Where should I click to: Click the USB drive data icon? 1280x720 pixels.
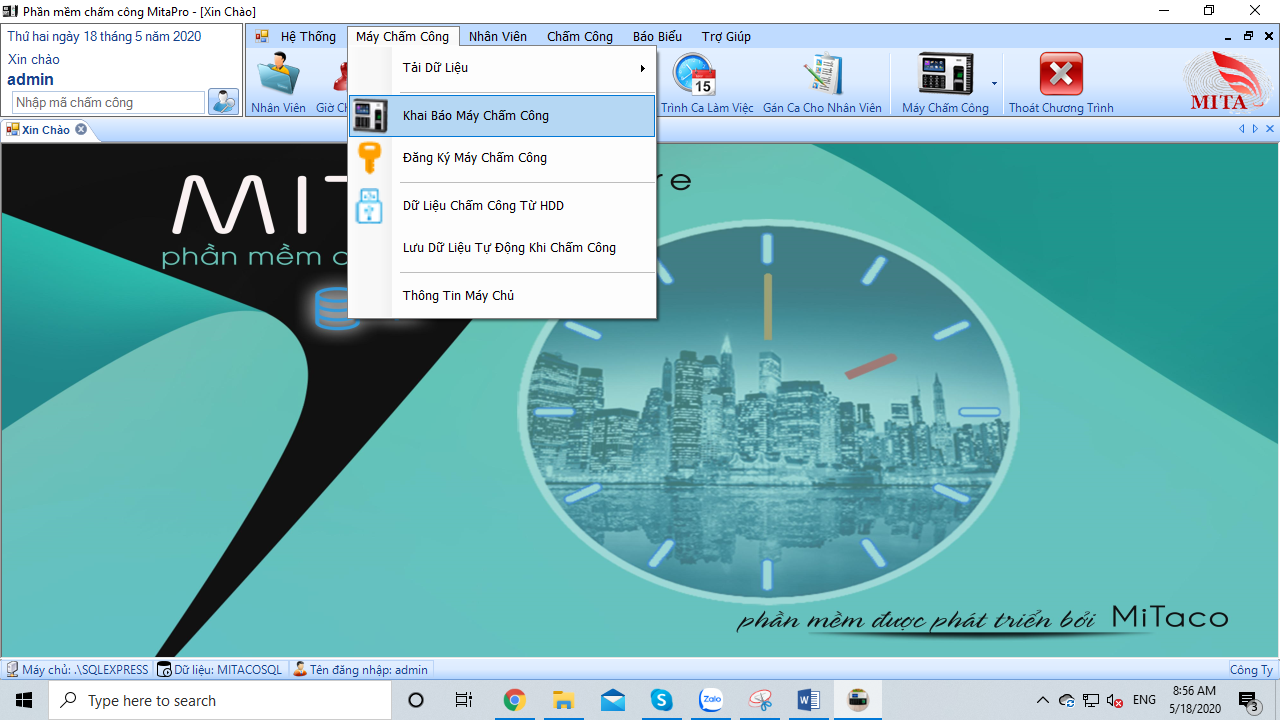pos(370,206)
